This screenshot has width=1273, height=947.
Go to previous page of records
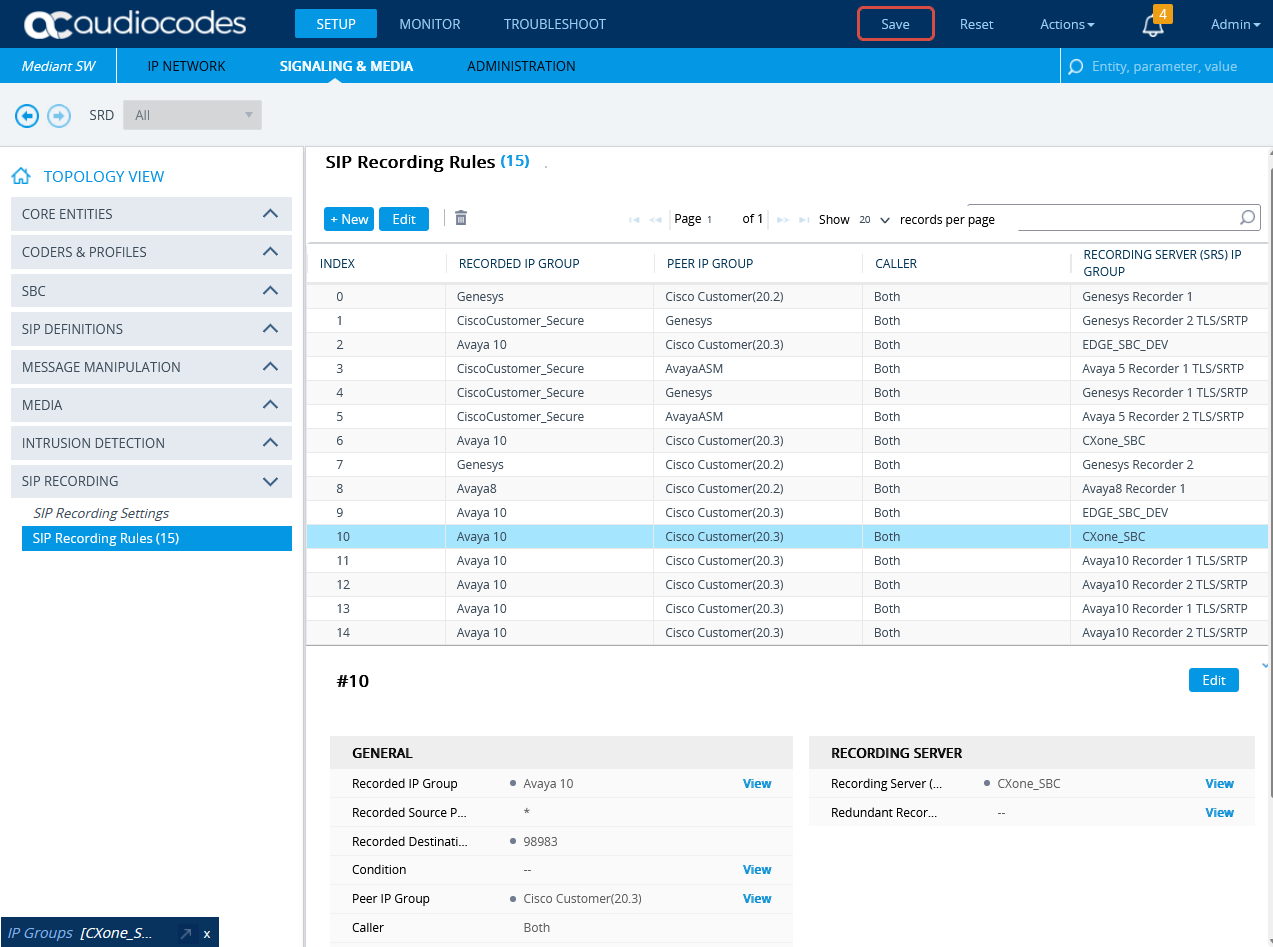656,219
